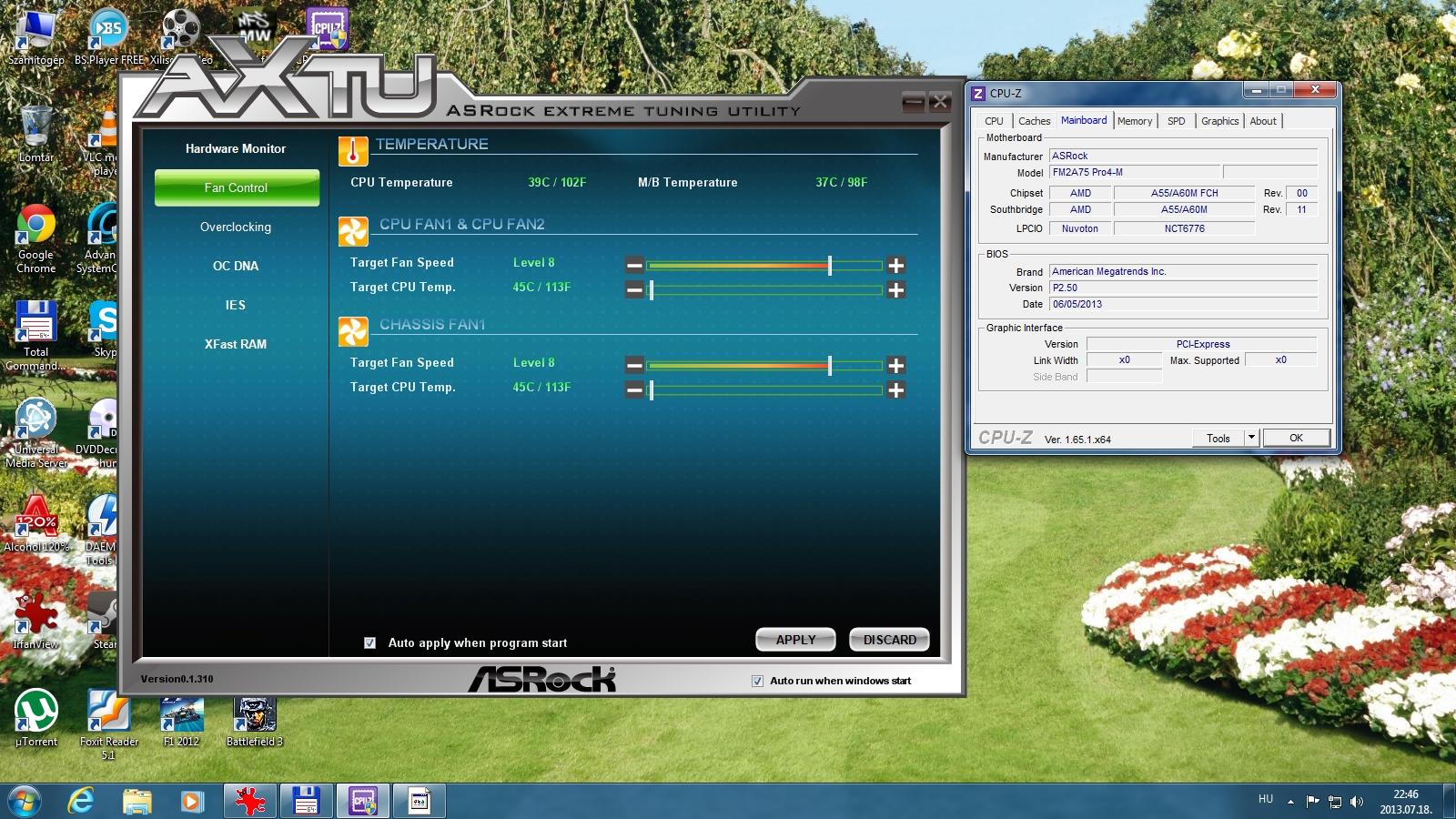Select Total Commander desktop icon
1456x819 pixels.
[x=36, y=337]
